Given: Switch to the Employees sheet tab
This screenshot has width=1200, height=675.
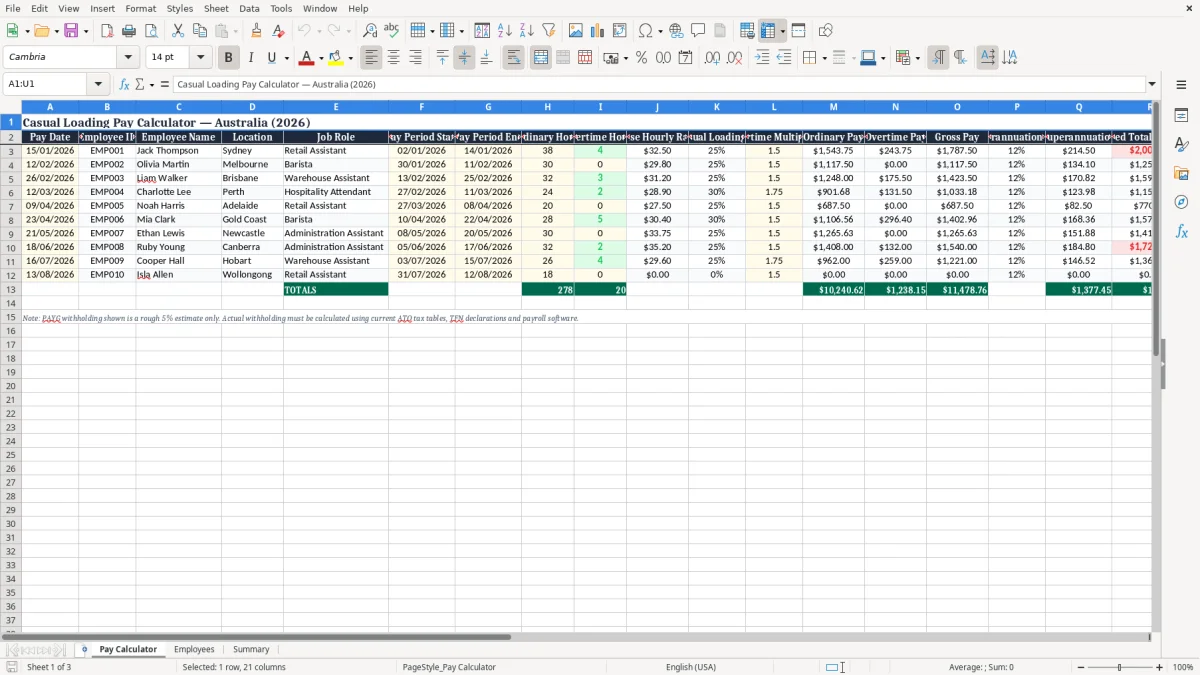Looking at the screenshot, I should [x=194, y=649].
